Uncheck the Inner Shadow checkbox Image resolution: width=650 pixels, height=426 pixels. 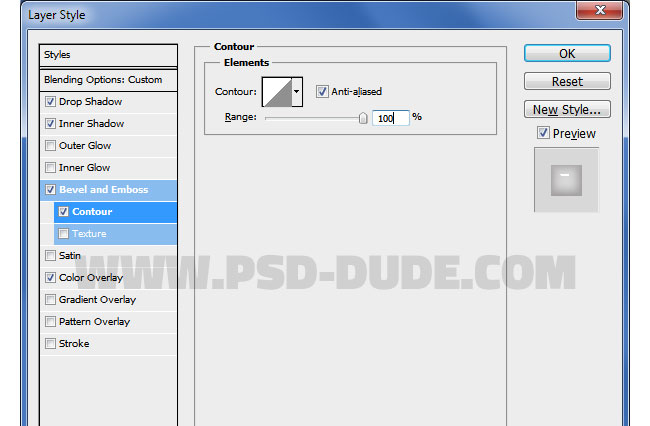click(50, 123)
